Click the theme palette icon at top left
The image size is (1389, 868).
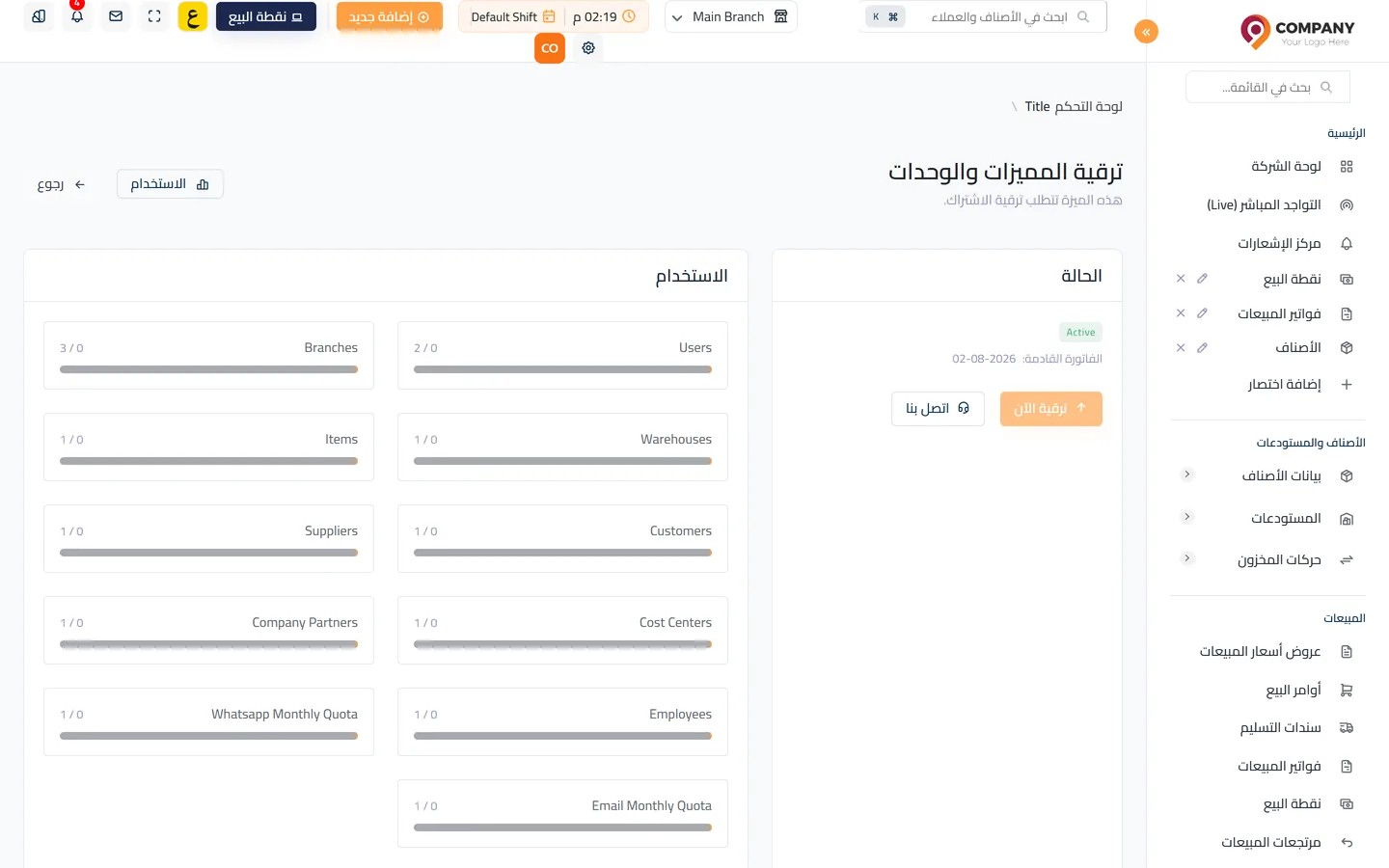tap(39, 16)
